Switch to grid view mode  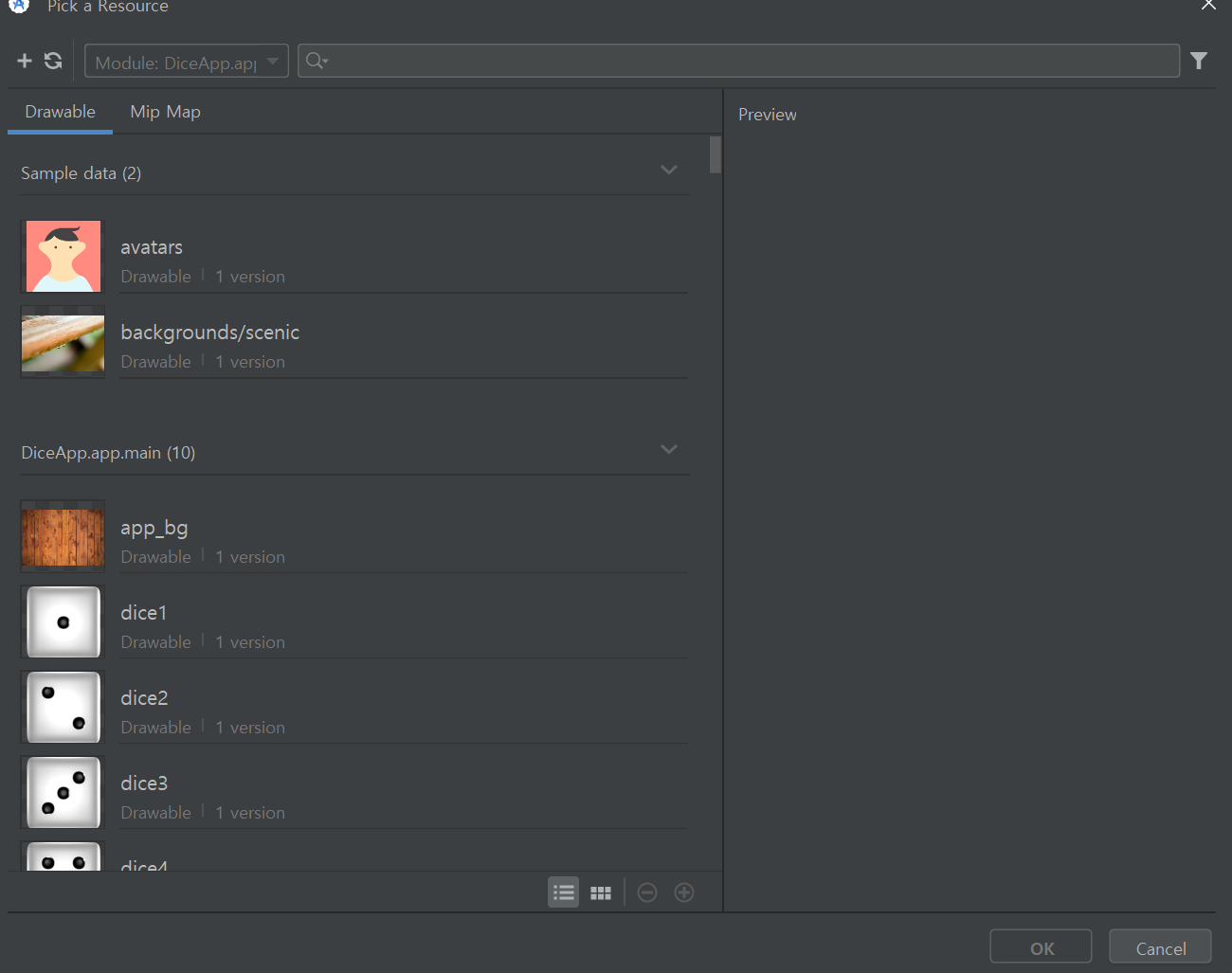pyautogui.click(x=601, y=892)
